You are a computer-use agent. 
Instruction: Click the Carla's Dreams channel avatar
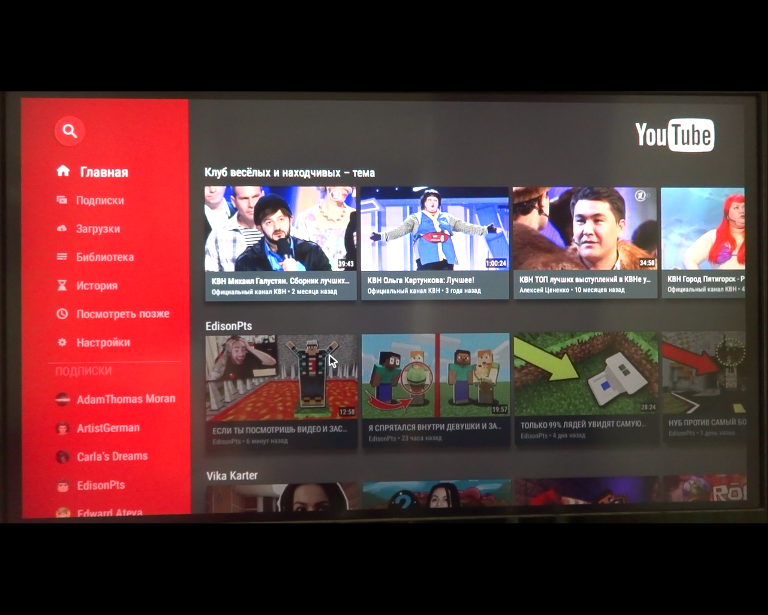tap(62, 456)
